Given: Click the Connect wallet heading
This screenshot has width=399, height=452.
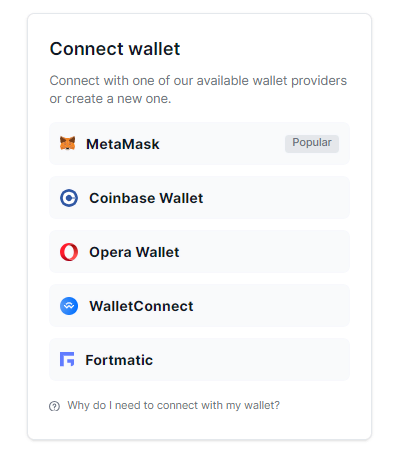Looking at the screenshot, I should (x=115, y=49).
